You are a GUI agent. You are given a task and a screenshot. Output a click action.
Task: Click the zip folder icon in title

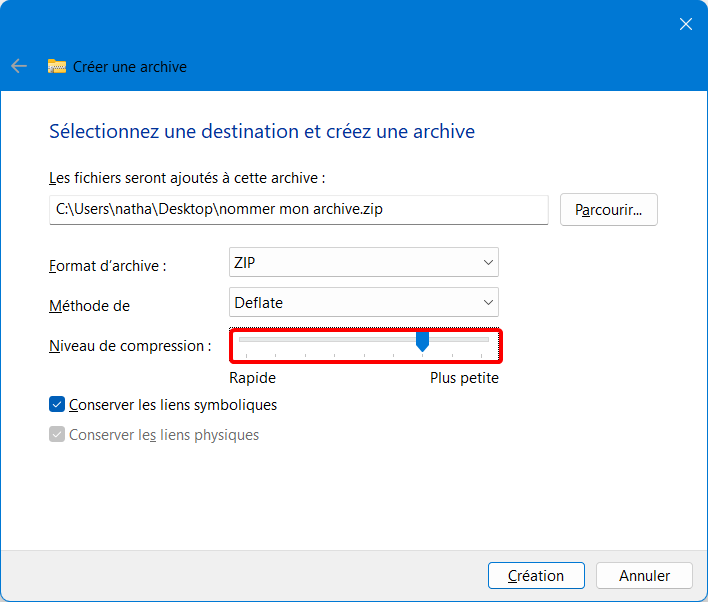[x=57, y=66]
